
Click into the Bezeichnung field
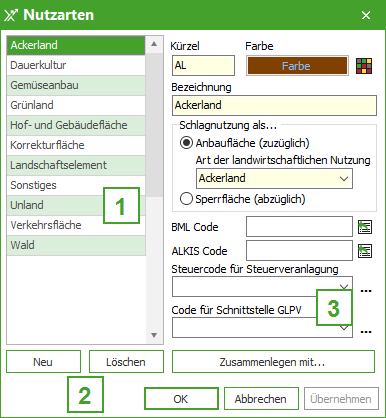tap(274, 105)
